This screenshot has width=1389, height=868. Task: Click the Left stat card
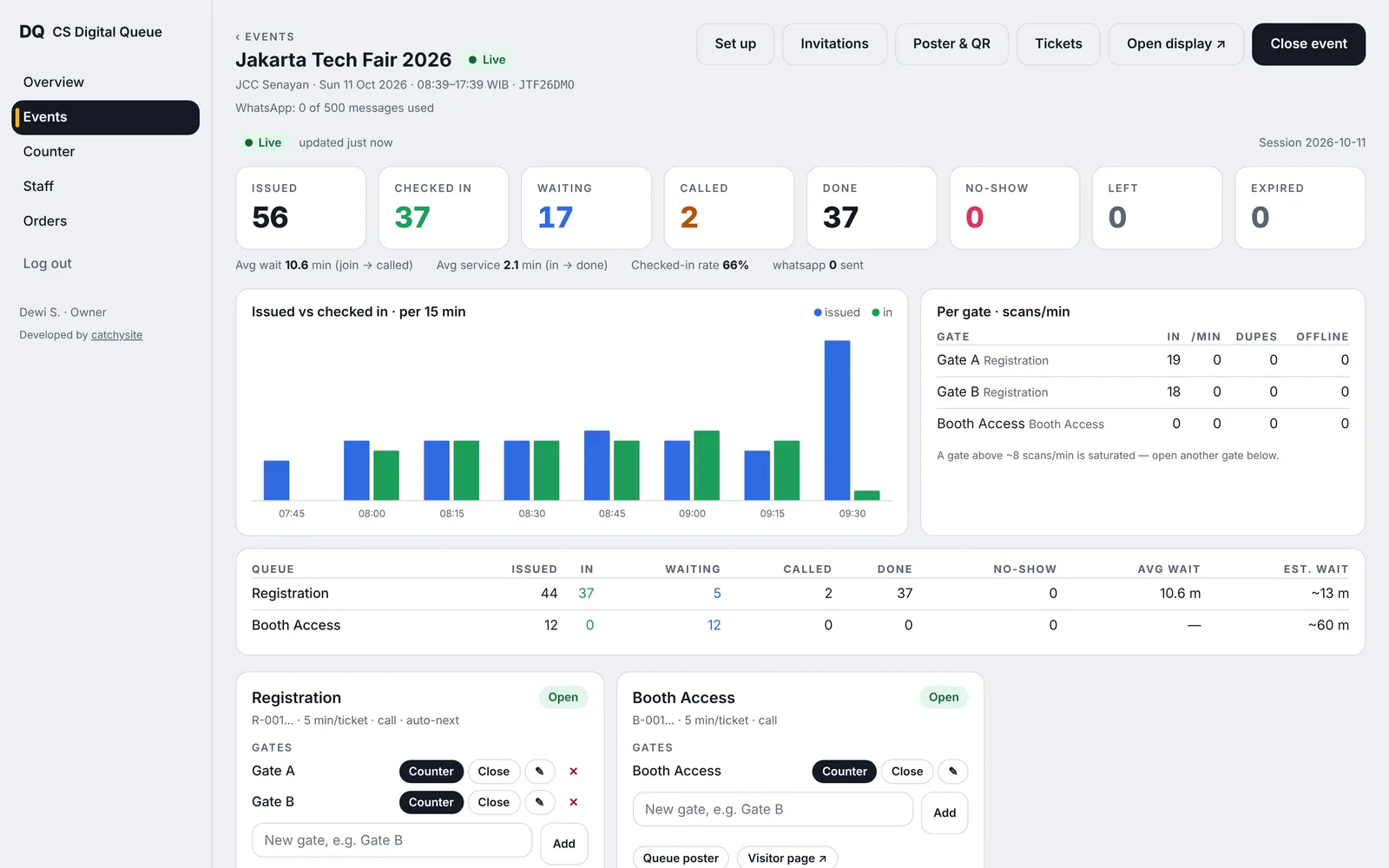point(1157,208)
